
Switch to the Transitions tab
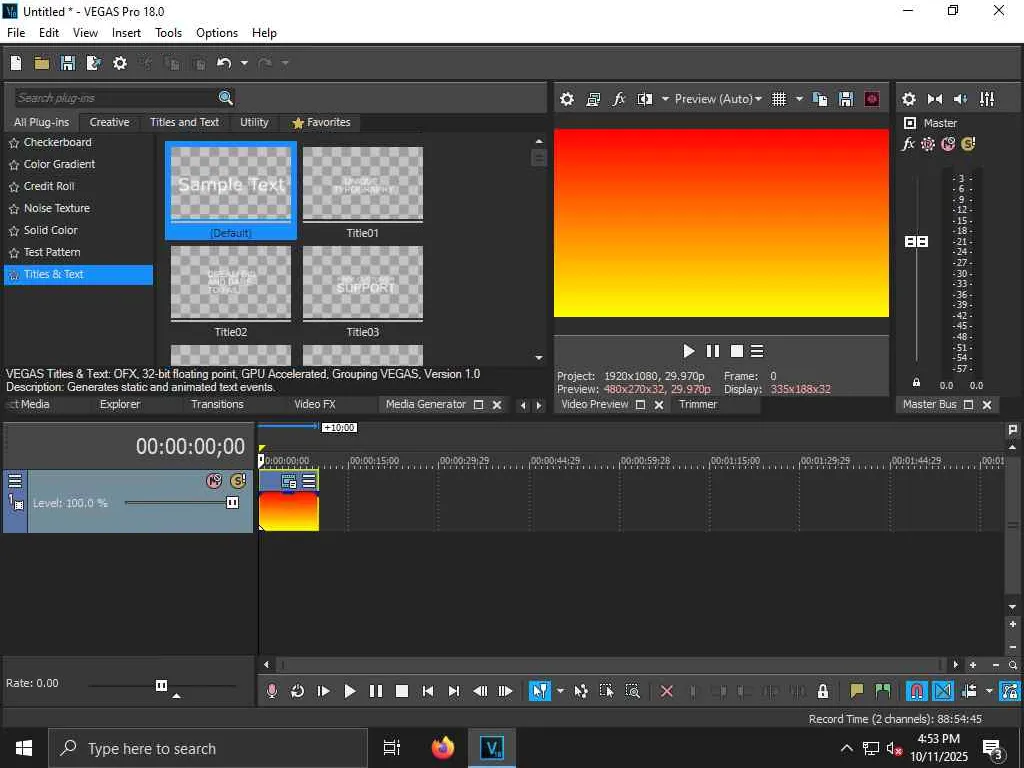[x=217, y=404]
